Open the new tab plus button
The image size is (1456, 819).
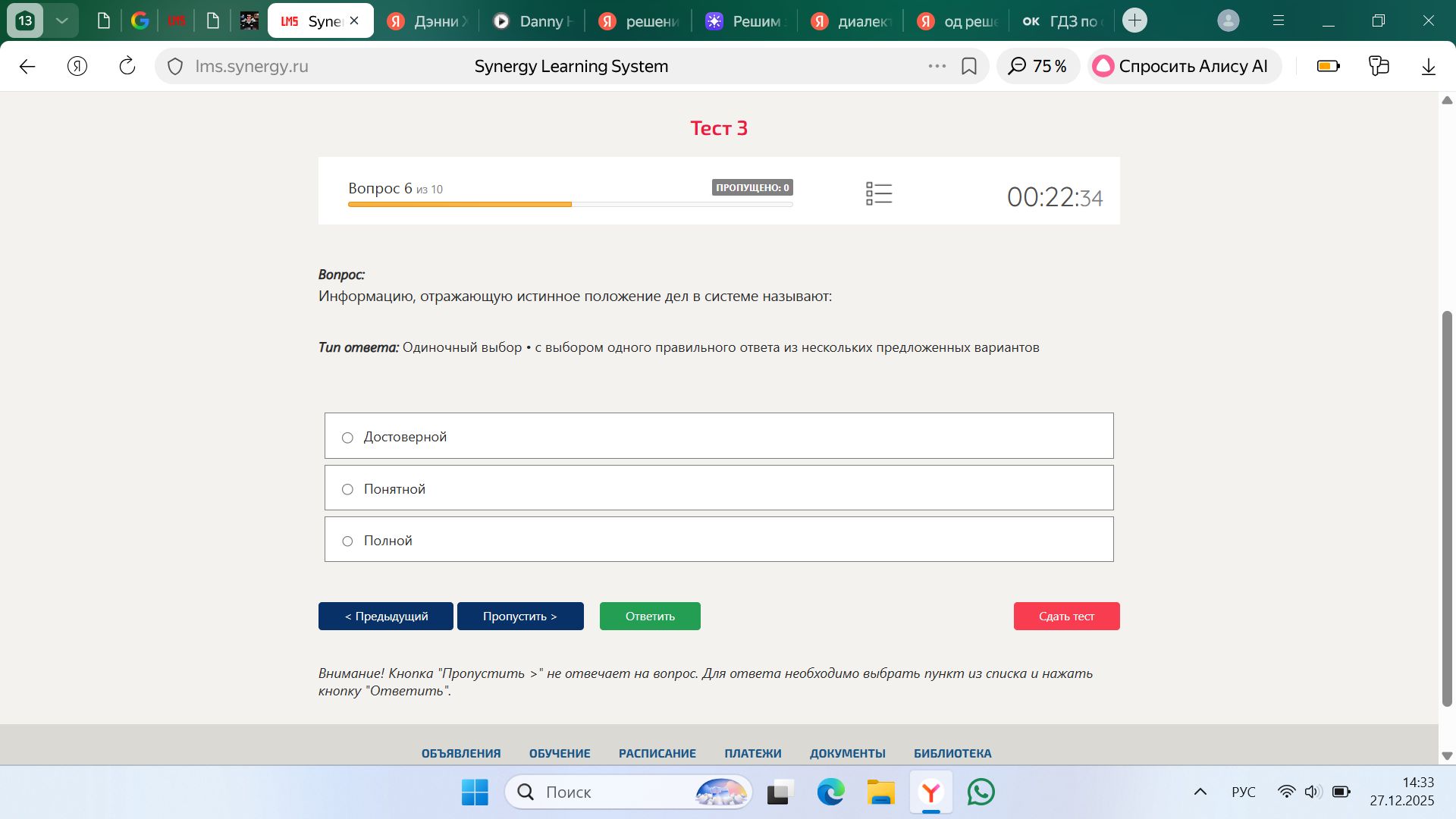[1134, 20]
